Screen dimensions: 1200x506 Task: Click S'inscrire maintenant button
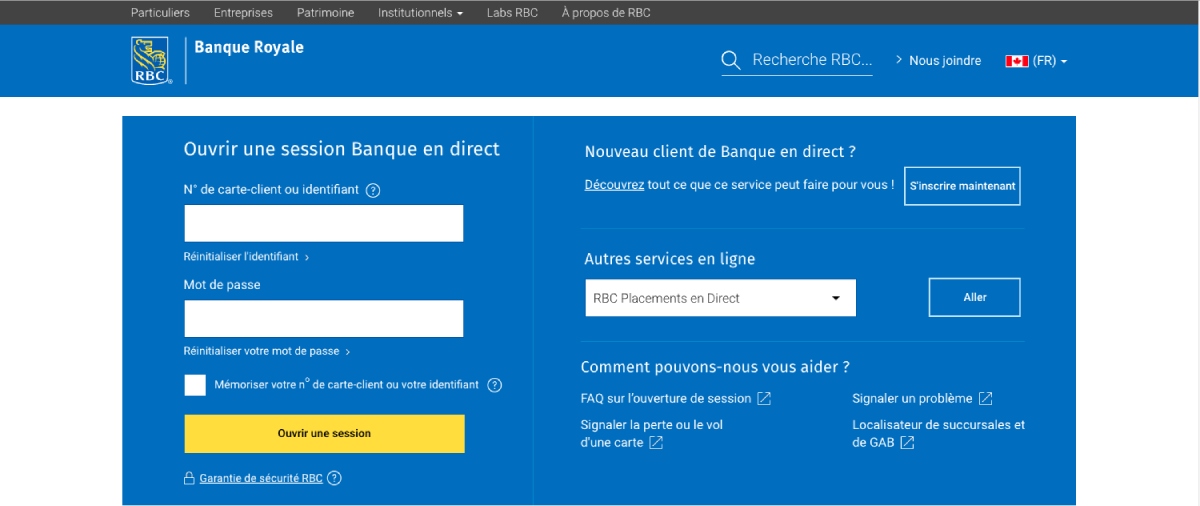coord(962,186)
